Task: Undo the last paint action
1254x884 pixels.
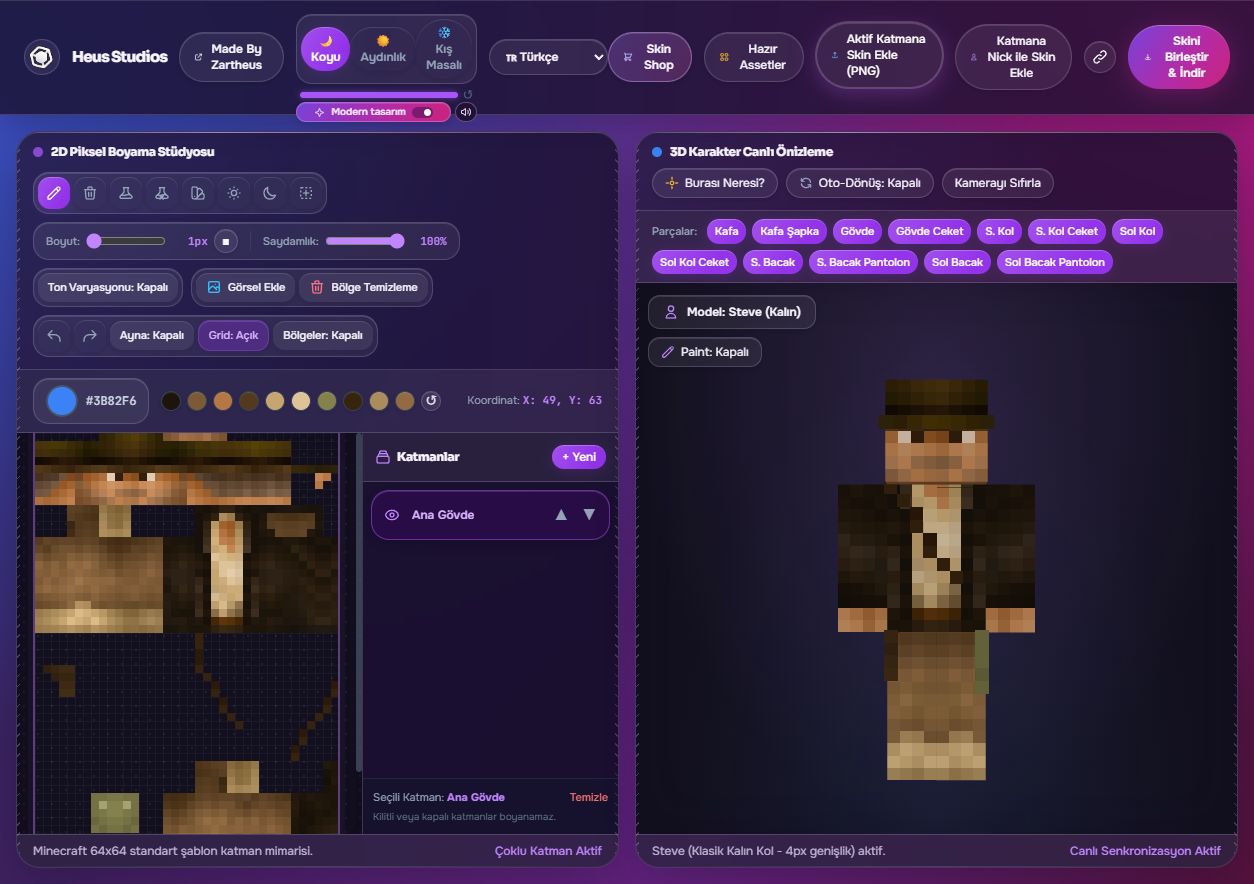Action: pos(54,336)
